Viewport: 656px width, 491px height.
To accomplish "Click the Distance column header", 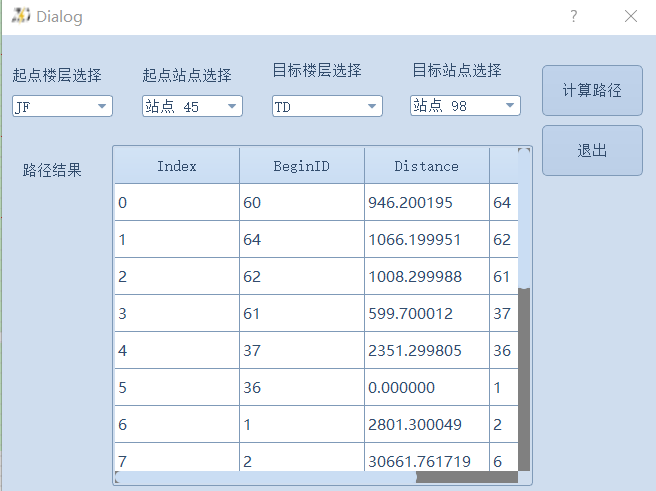I will [427, 166].
